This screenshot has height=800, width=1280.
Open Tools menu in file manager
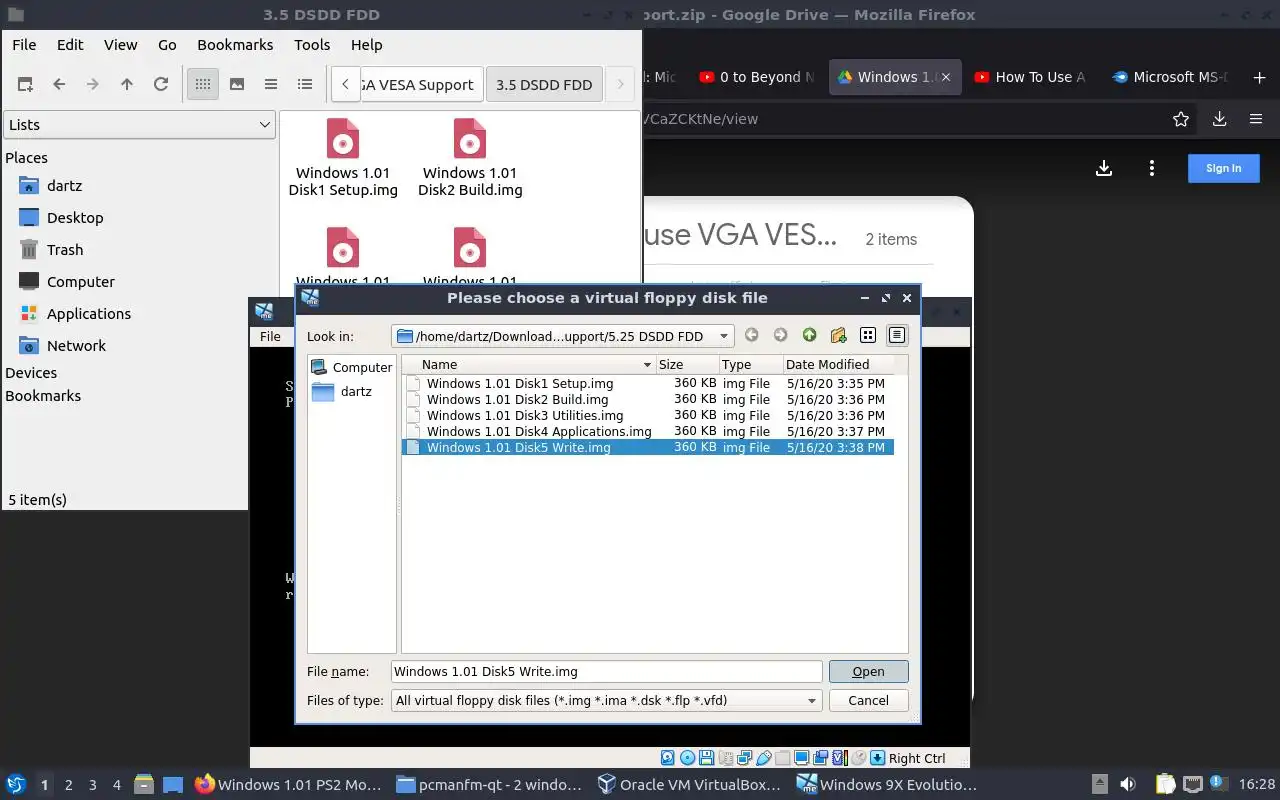tap(312, 45)
